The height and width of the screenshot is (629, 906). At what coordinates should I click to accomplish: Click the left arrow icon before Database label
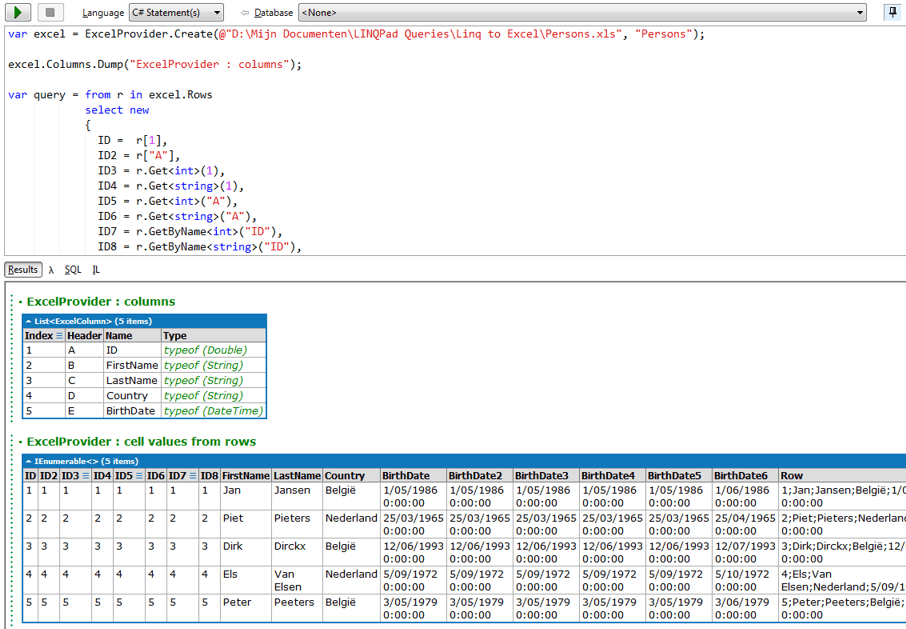coord(244,13)
